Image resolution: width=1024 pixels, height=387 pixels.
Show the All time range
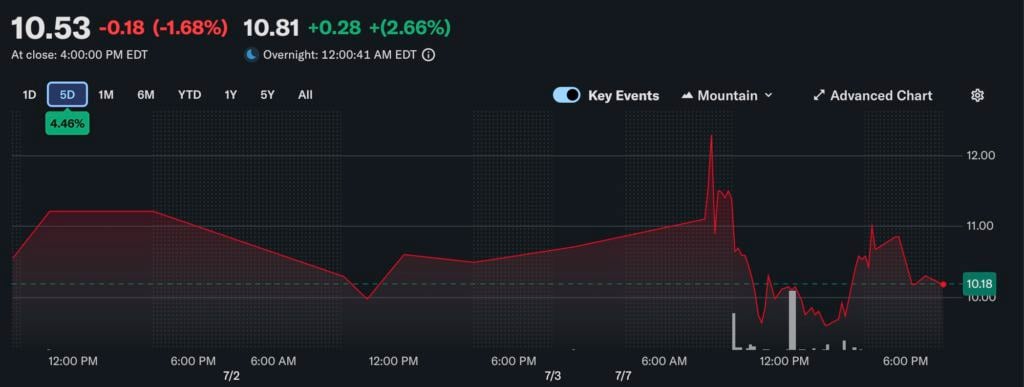(305, 95)
